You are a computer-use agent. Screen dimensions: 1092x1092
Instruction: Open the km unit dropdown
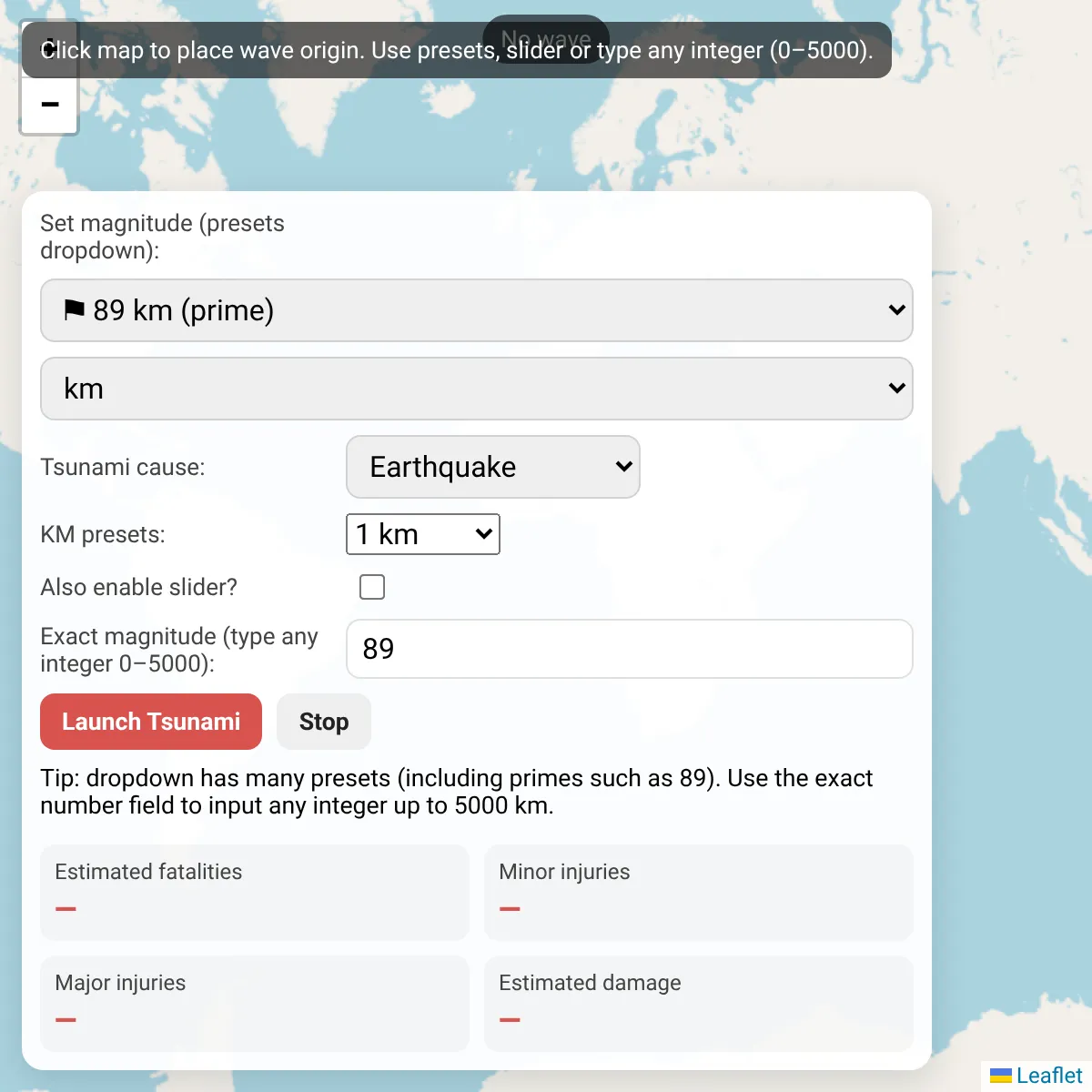tap(477, 389)
